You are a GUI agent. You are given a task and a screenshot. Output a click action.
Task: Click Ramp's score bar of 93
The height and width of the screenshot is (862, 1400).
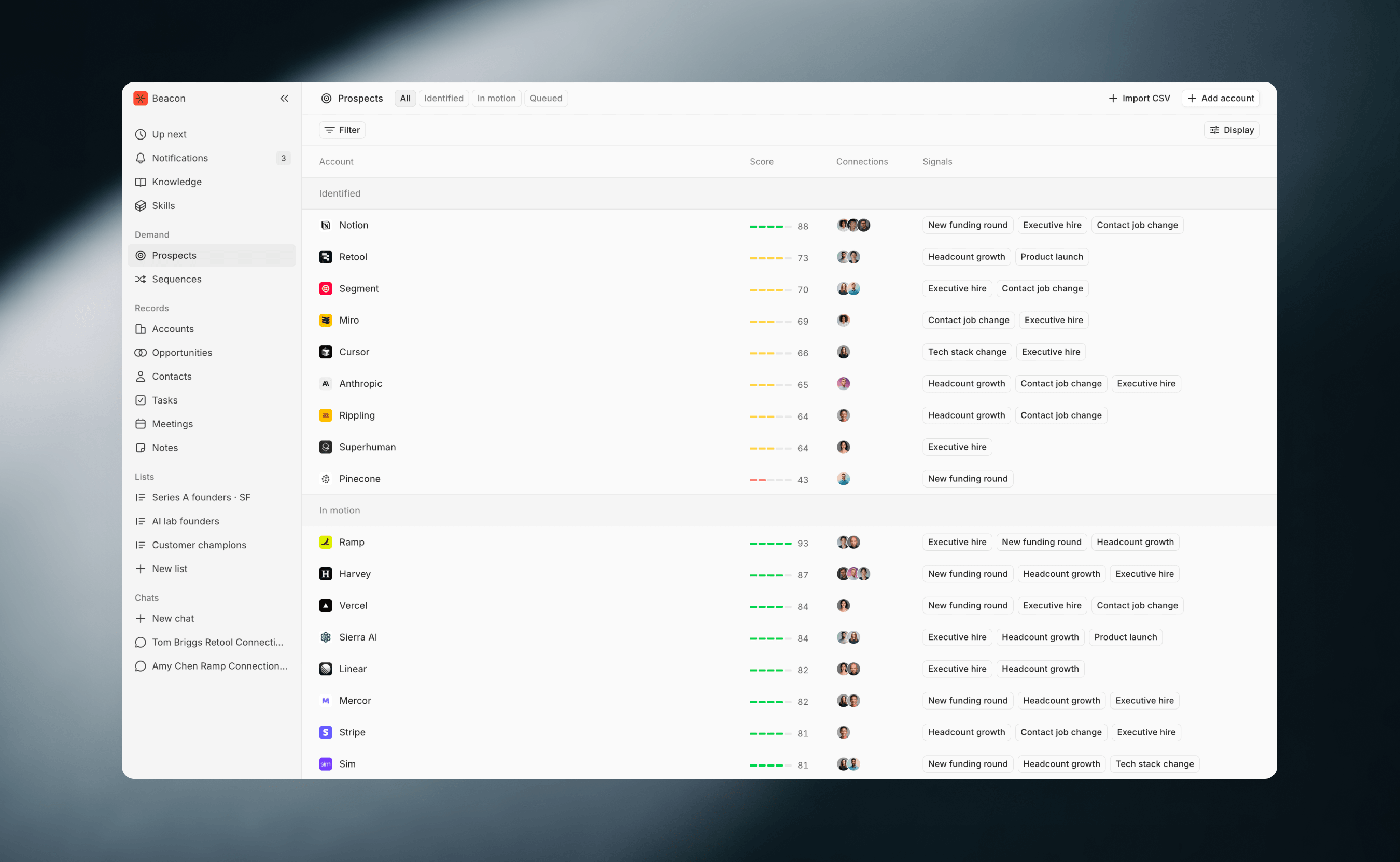[x=771, y=544]
